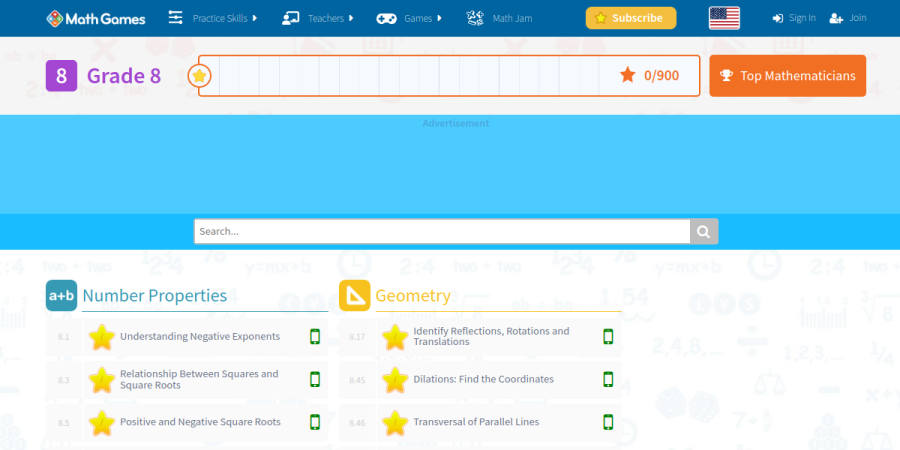This screenshot has width=900, height=450.
Task: Open Relationship Between Squares and Square Roots
Action: pos(199,379)
